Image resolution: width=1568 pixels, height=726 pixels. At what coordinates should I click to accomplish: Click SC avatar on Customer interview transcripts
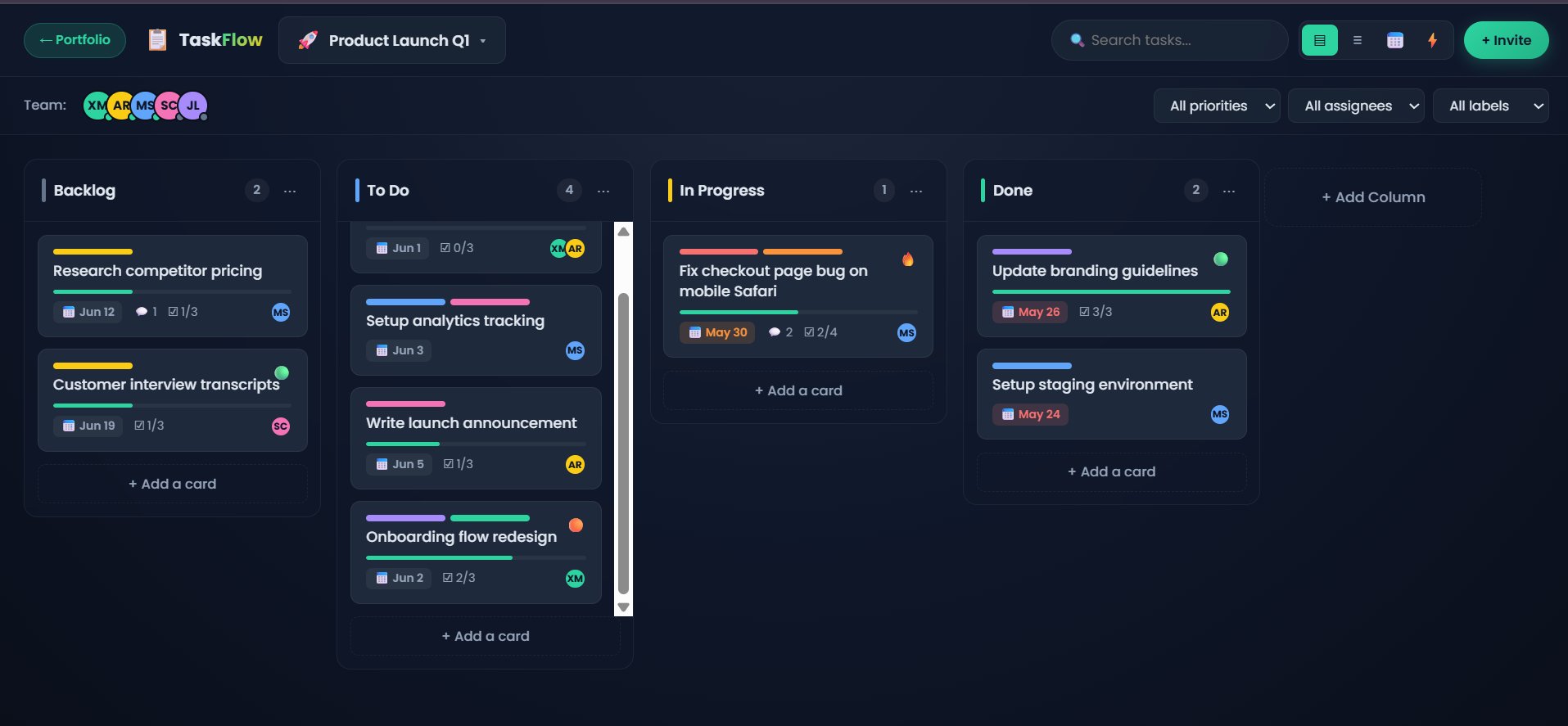[x=281, y=426]
